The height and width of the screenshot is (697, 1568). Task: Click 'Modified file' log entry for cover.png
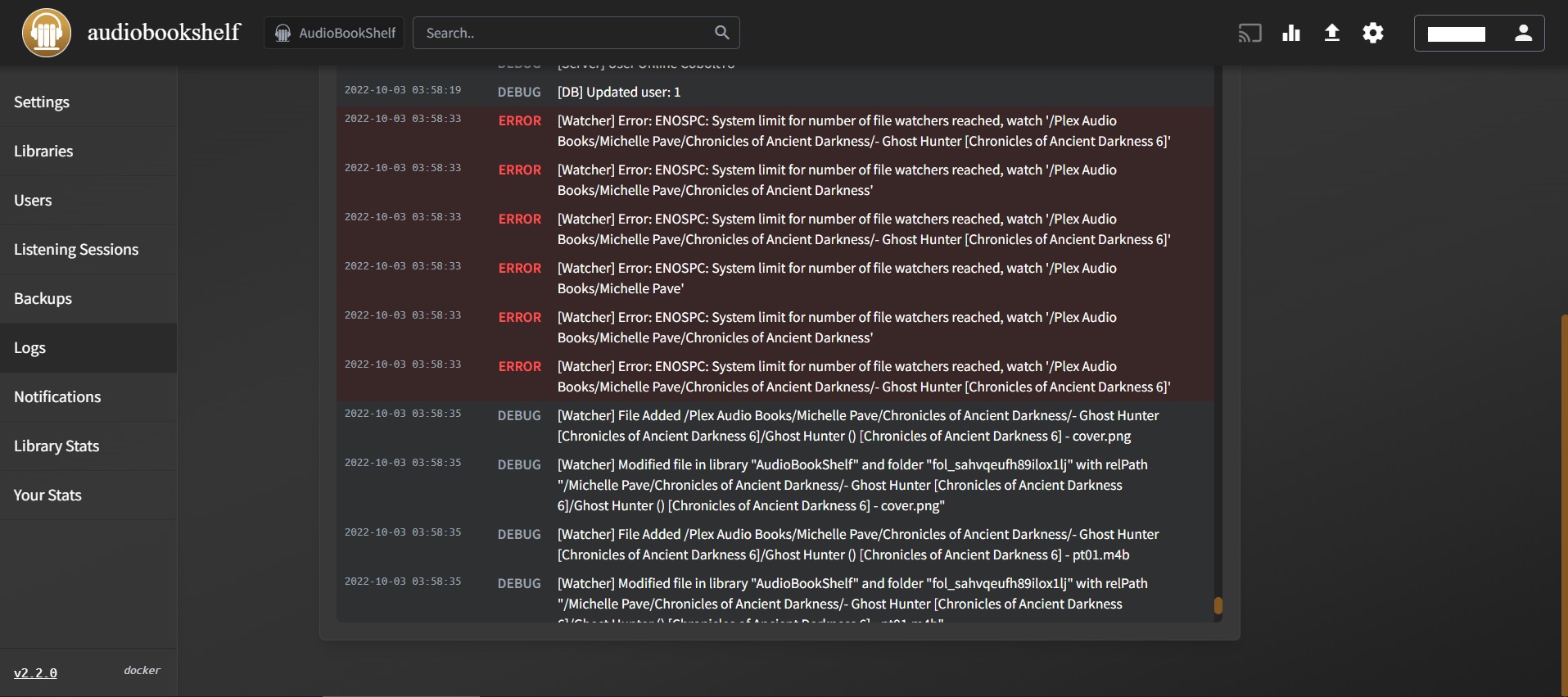point(852,485)
